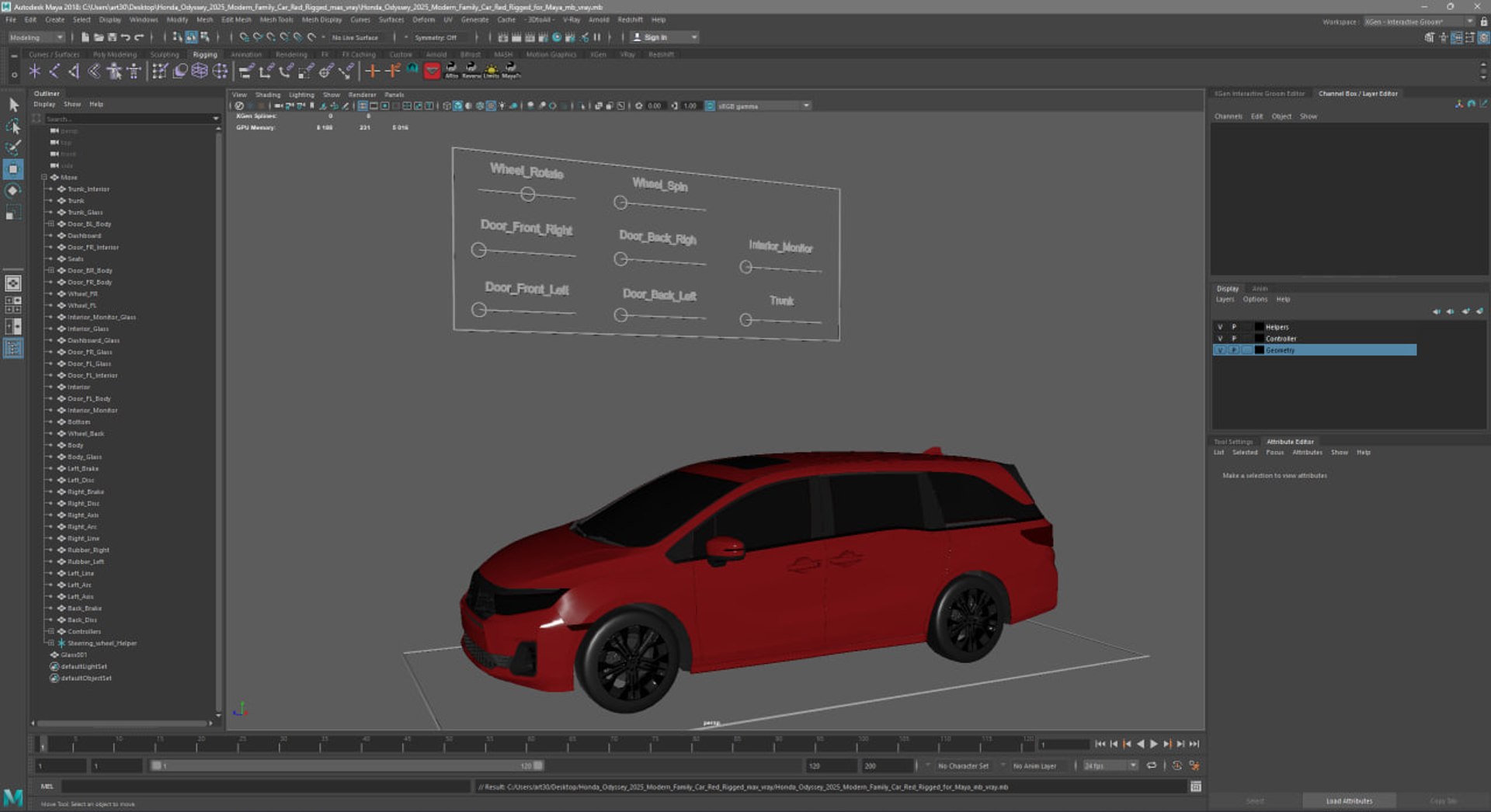Switch to the Attribute Editor tab
Screen dimensions: 1491x812
tap(1290, 442)
